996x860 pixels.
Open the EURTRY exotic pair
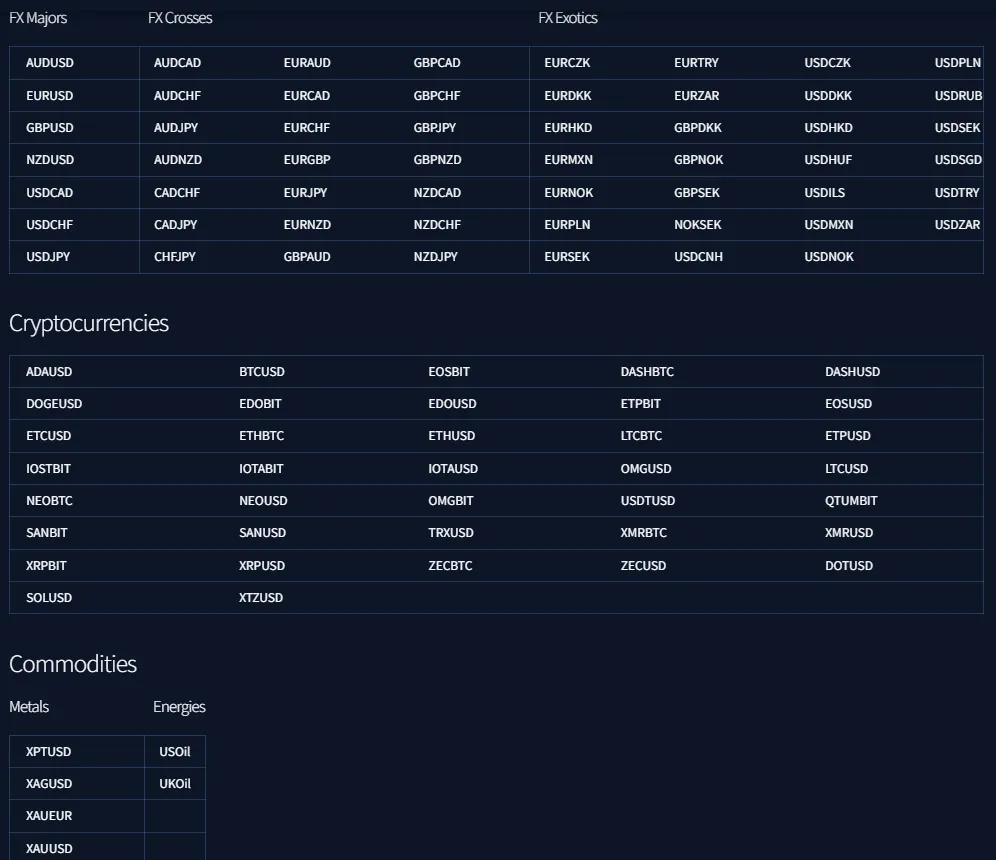point(696,63)
